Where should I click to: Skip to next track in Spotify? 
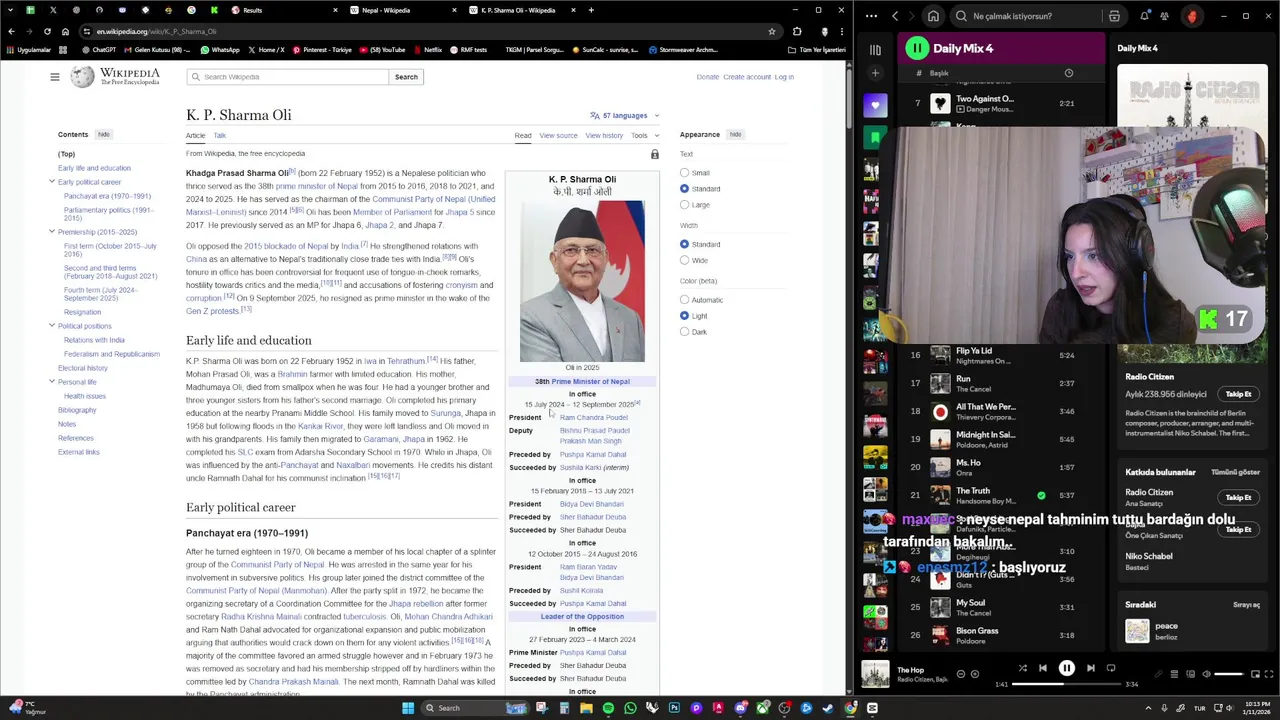[x=1091, y=668]
